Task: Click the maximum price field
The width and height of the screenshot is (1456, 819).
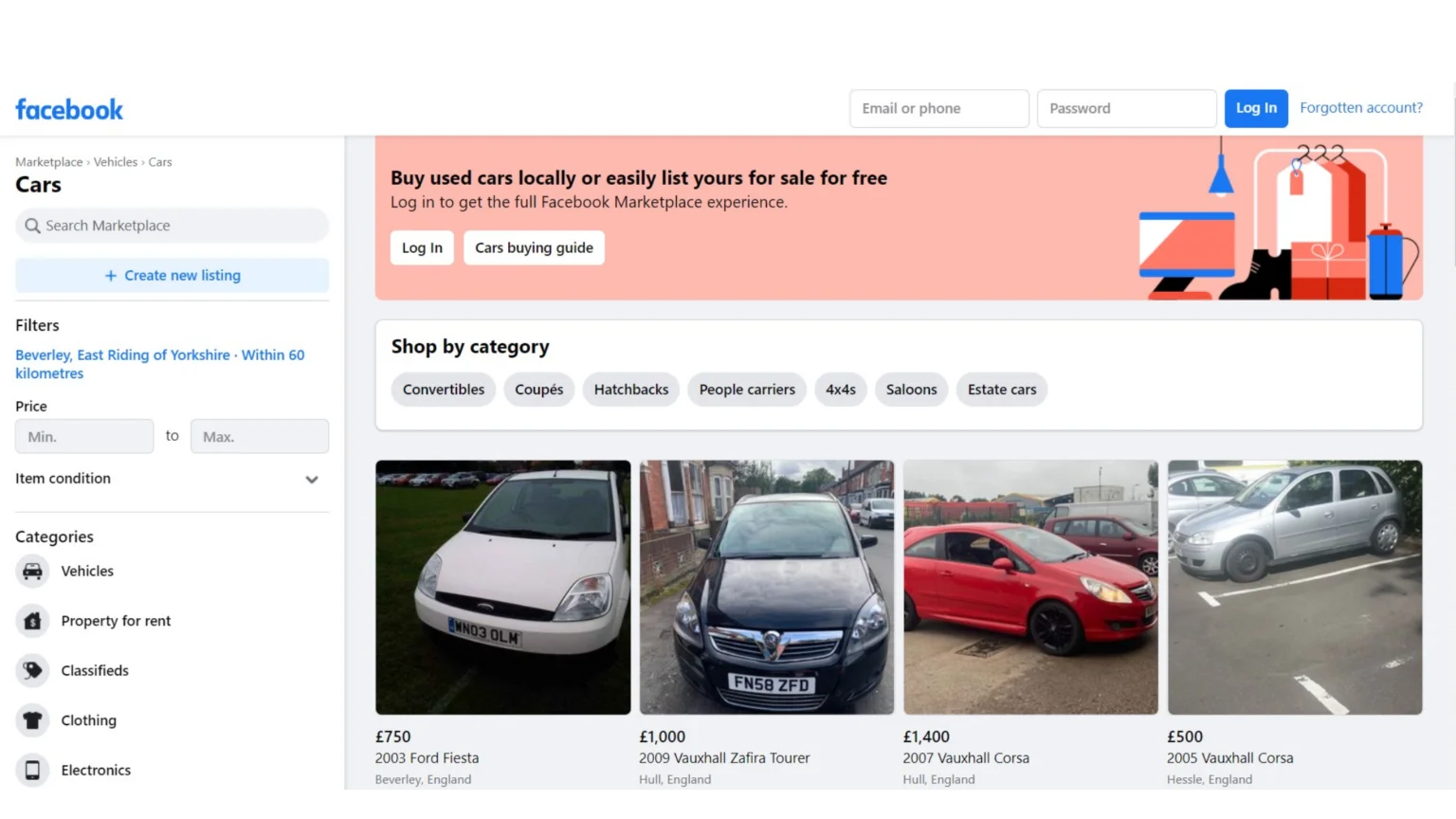Action: (x=260, y=436)
